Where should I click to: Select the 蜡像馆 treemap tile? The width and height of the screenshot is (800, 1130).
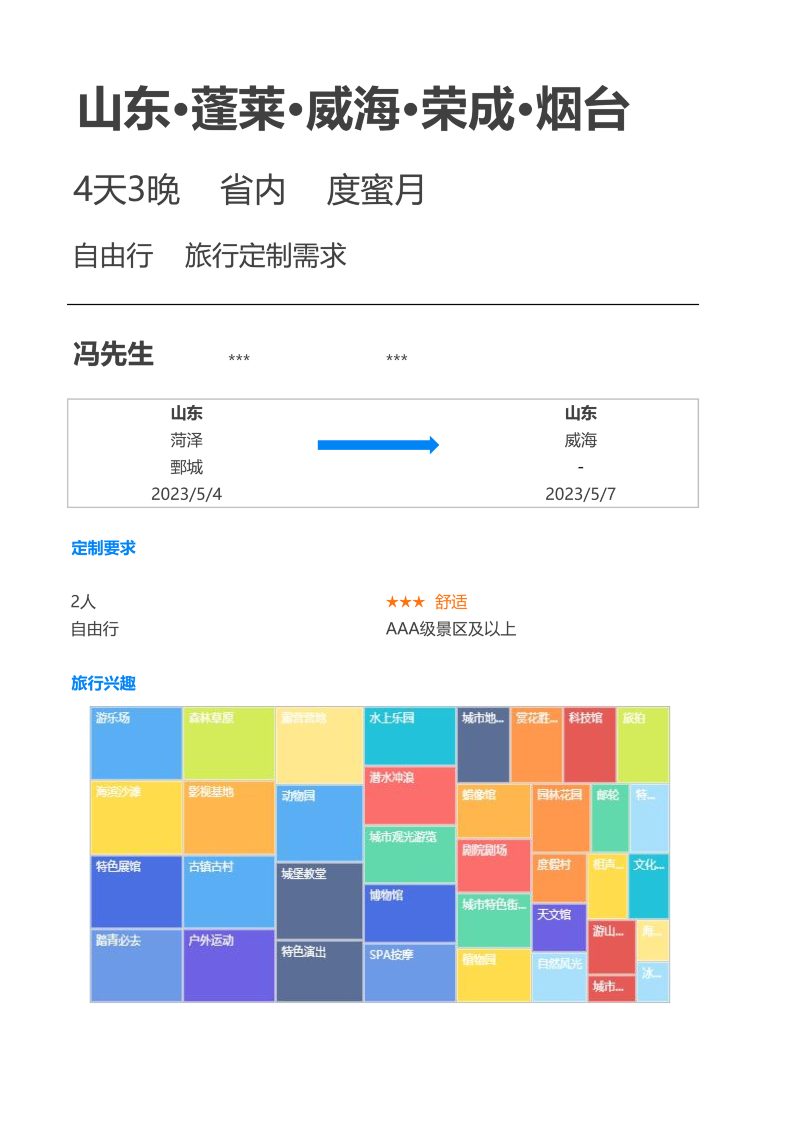[x=494, y=811]
